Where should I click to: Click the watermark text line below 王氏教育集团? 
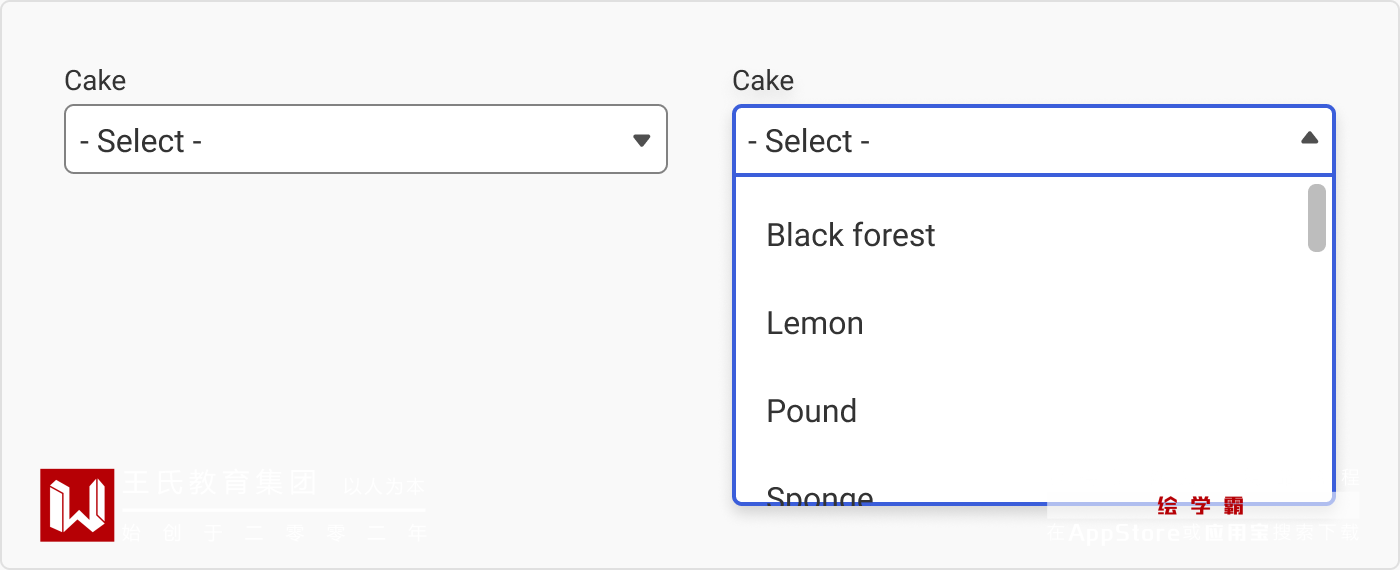[275, 533]
